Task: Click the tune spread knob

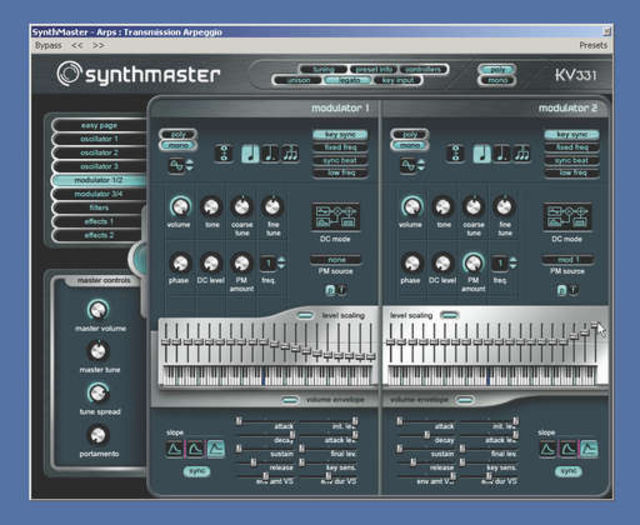Action: pyautogui.click(x=98, y=393)
